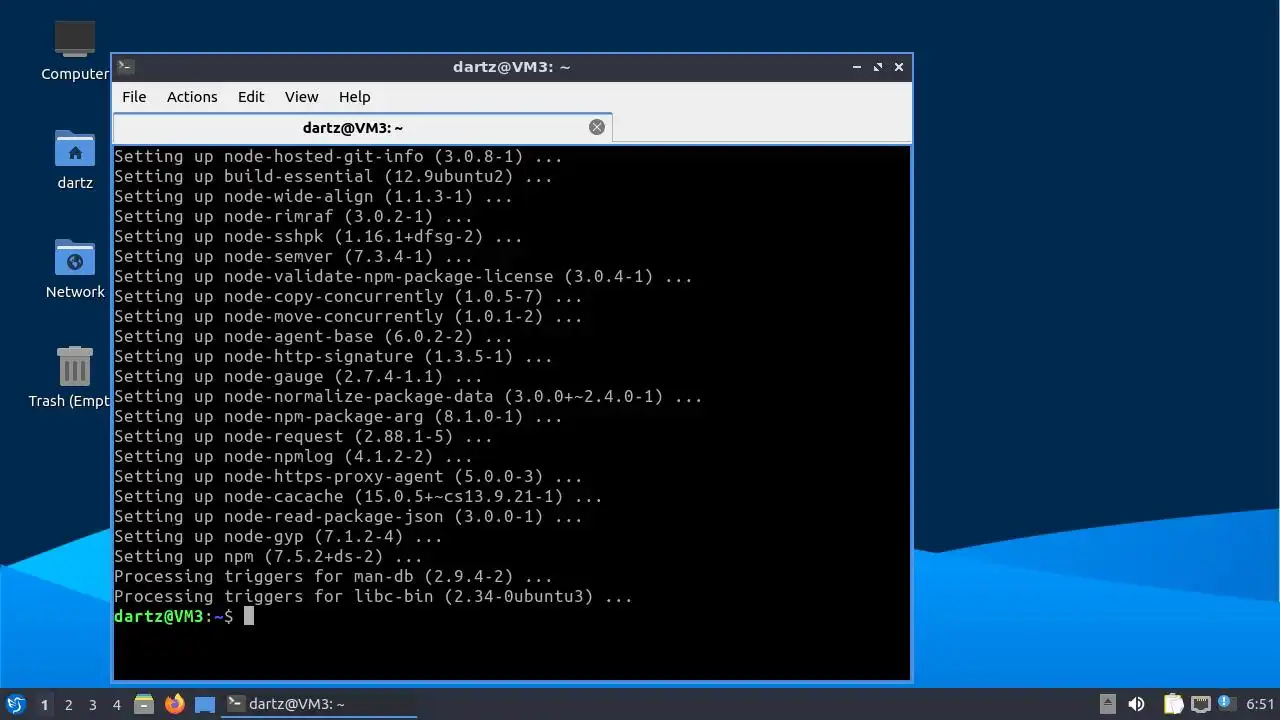1280x720 pixels.
Task: Select the Computer desktop icon
Action: [75, 51]
